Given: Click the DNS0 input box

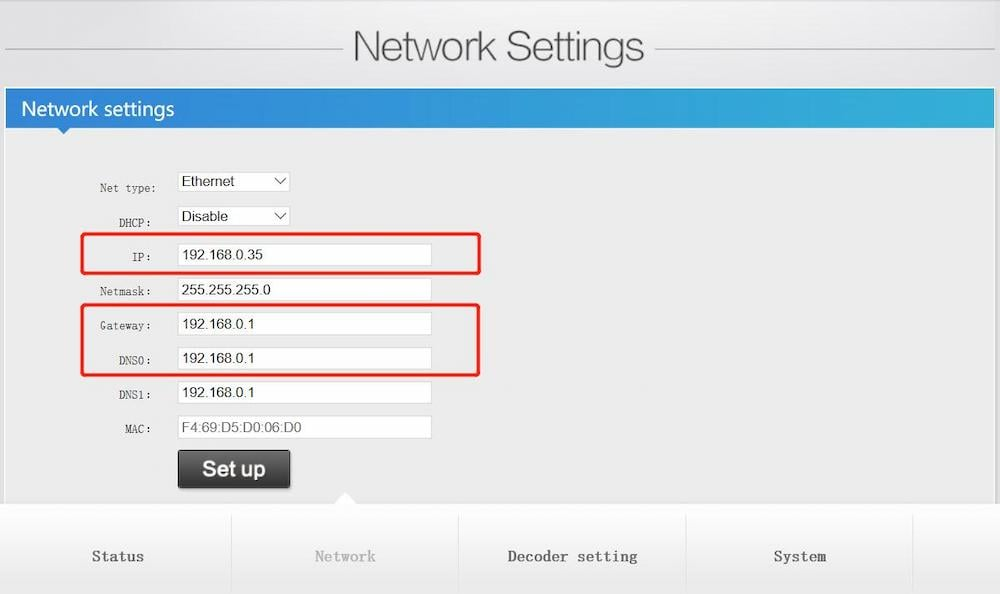Looking at the screenshot, I should tap(304, 358).
